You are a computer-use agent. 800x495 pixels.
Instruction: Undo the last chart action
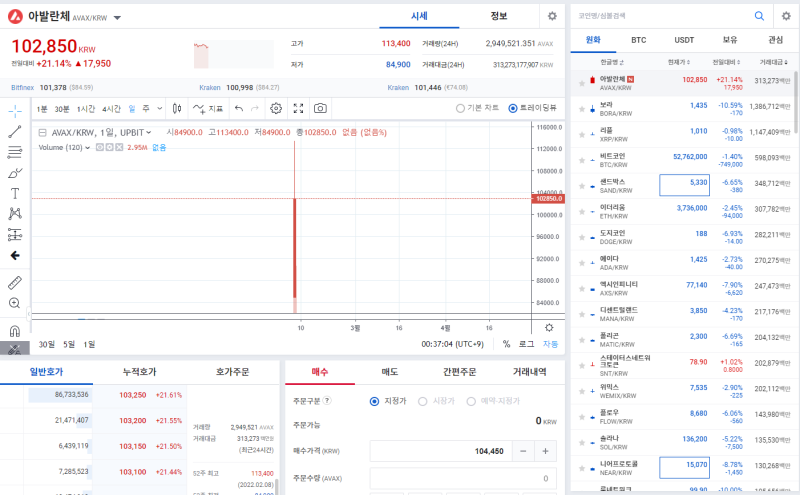(x=239, y=108)
